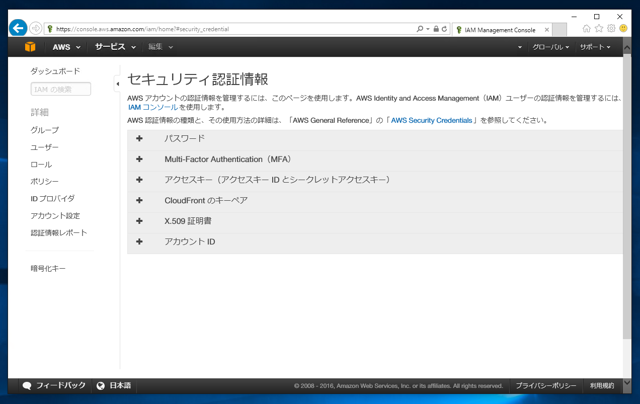Screen dimensions: 640x404
Task: Open 利用規約 footer link
Action: coord(602,386)
